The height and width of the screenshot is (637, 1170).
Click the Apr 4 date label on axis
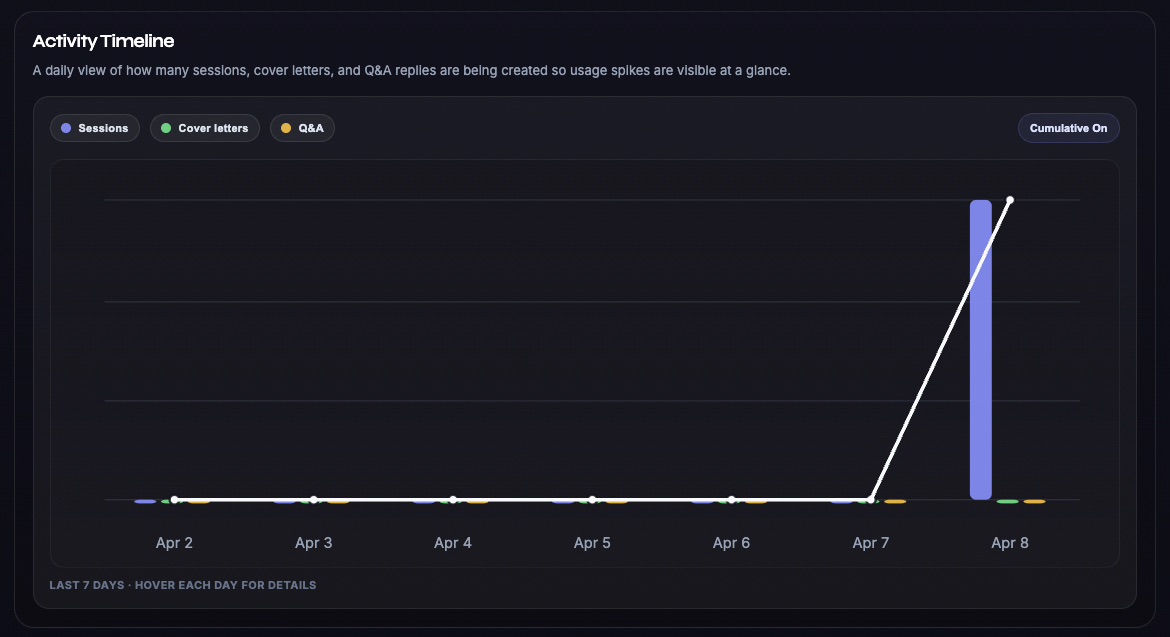(x=453, y=543)
